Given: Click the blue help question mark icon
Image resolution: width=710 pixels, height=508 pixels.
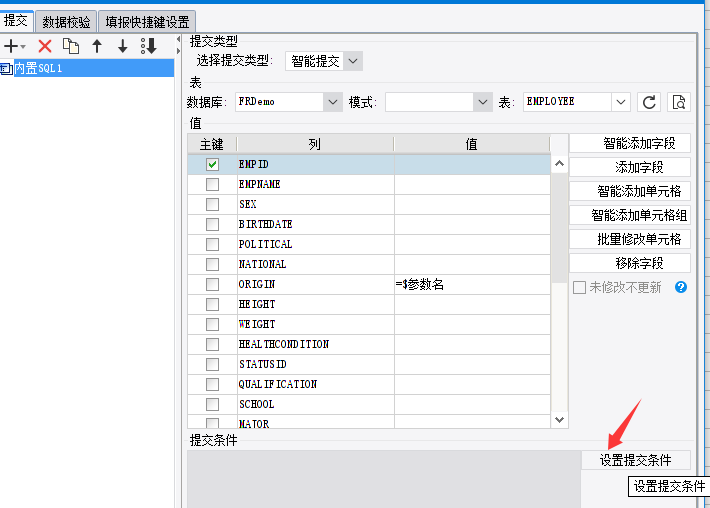Looking at the screenshot, I should [681, 287].
